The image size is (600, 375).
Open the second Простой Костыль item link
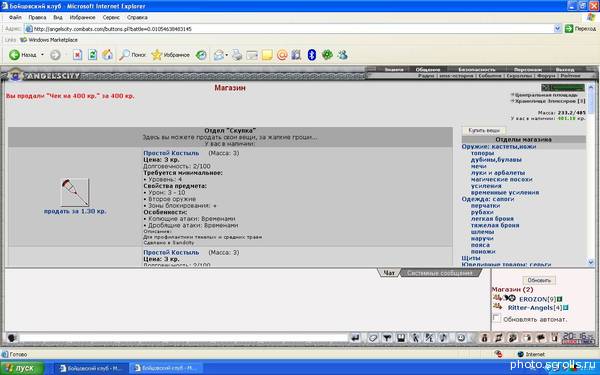[x=171, y=253]
